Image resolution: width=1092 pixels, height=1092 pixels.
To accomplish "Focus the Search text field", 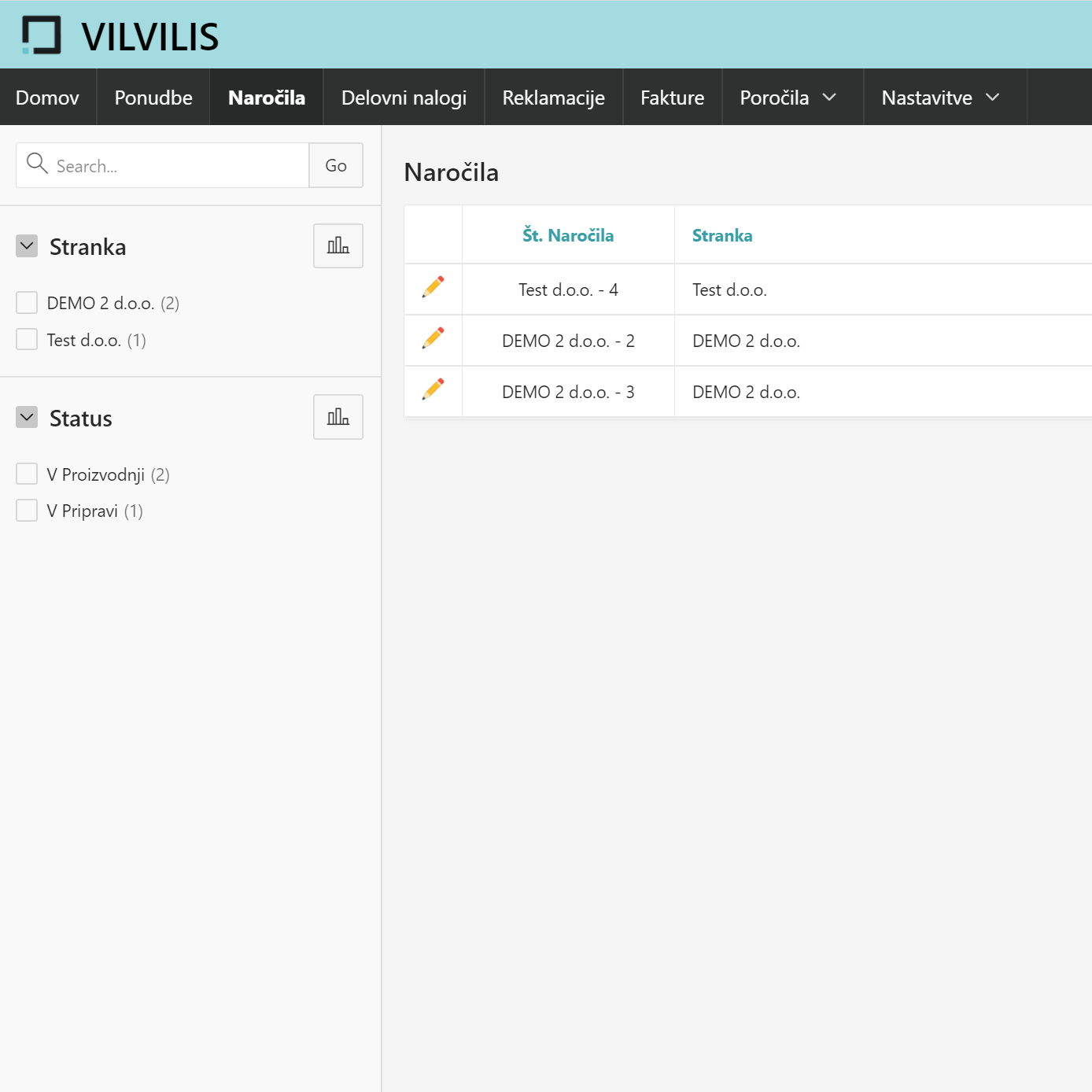I will (x=177, y=166).
